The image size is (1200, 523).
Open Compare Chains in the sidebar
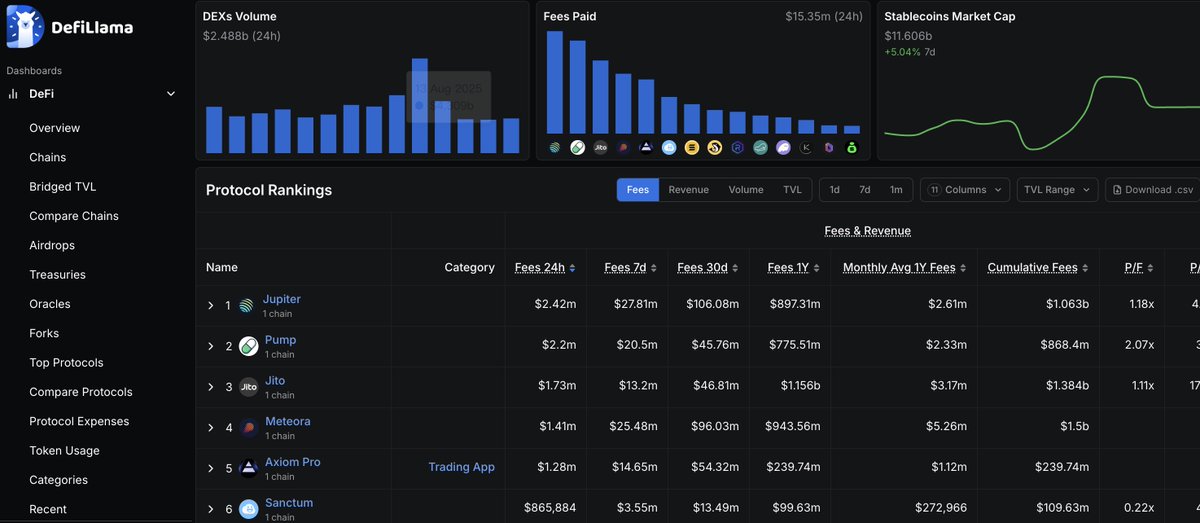(74, 216)
